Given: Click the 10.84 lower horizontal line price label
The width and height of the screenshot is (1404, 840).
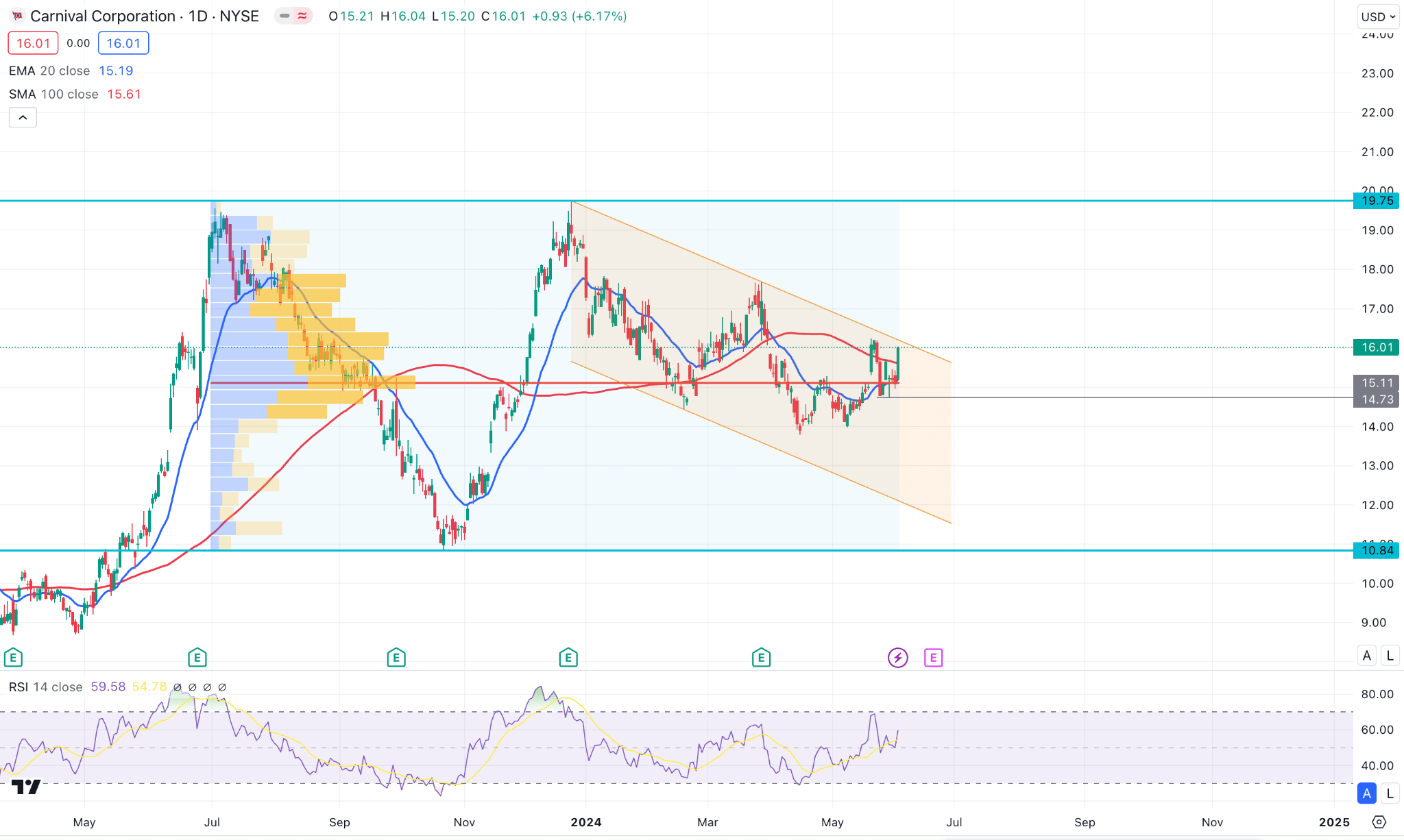Looking at the screenshot, I should point(1377,550).
